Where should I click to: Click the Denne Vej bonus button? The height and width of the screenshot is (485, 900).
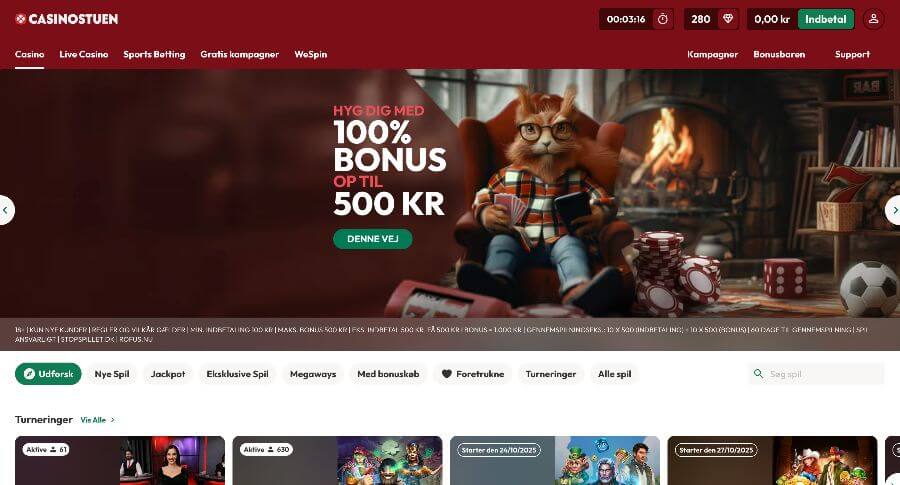tap(373, 239)
